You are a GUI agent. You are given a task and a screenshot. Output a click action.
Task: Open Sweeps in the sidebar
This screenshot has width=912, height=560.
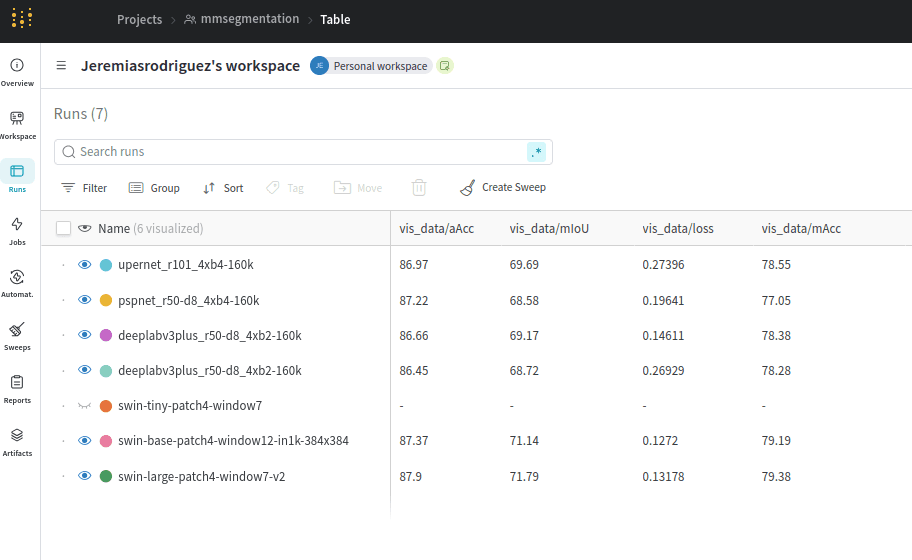tap(17, 336)
